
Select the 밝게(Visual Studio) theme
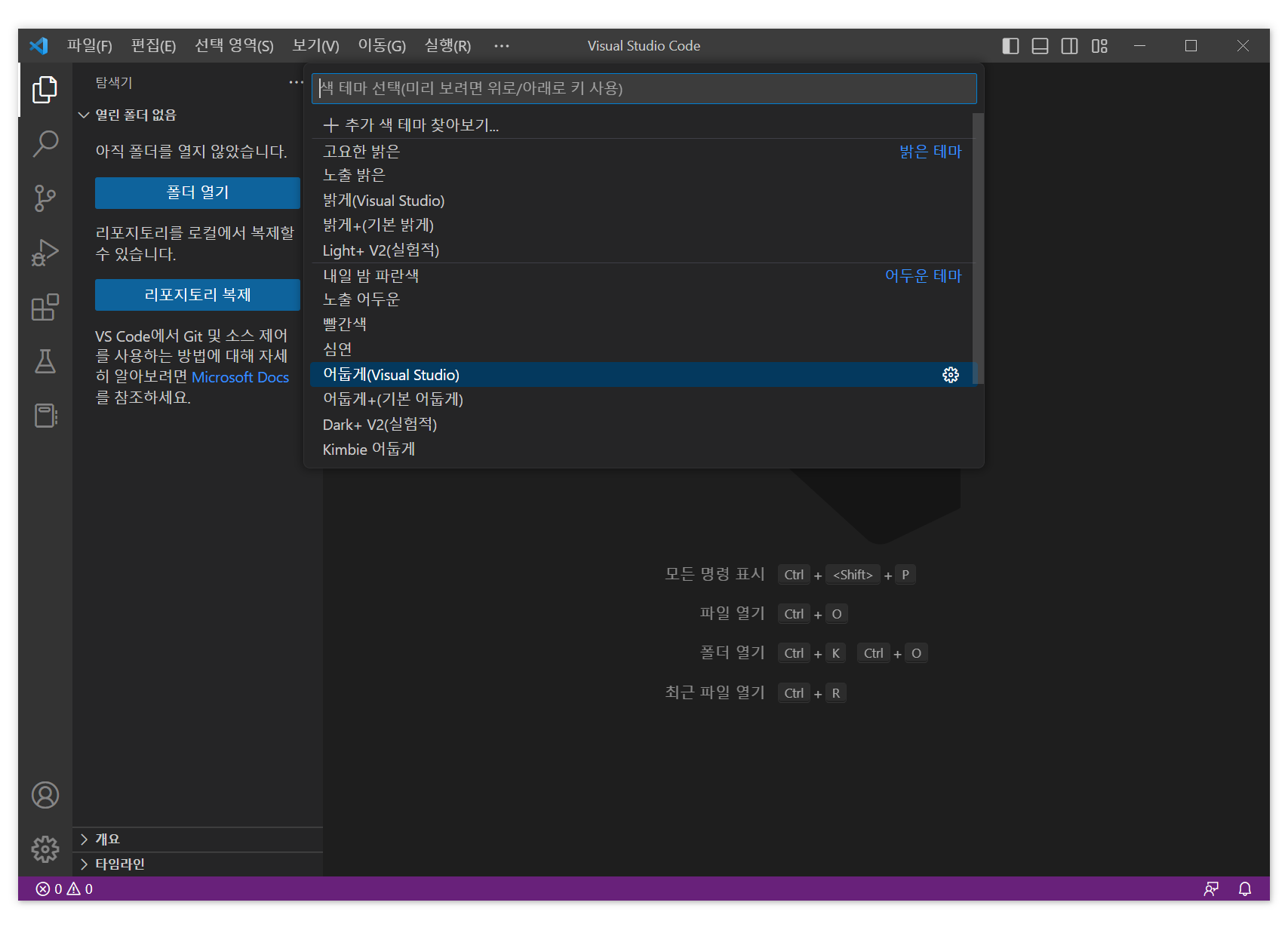pyautogui.click(x=642, y=201)
